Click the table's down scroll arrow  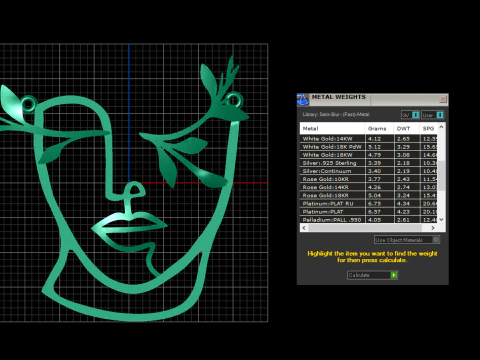coord(441,219)
